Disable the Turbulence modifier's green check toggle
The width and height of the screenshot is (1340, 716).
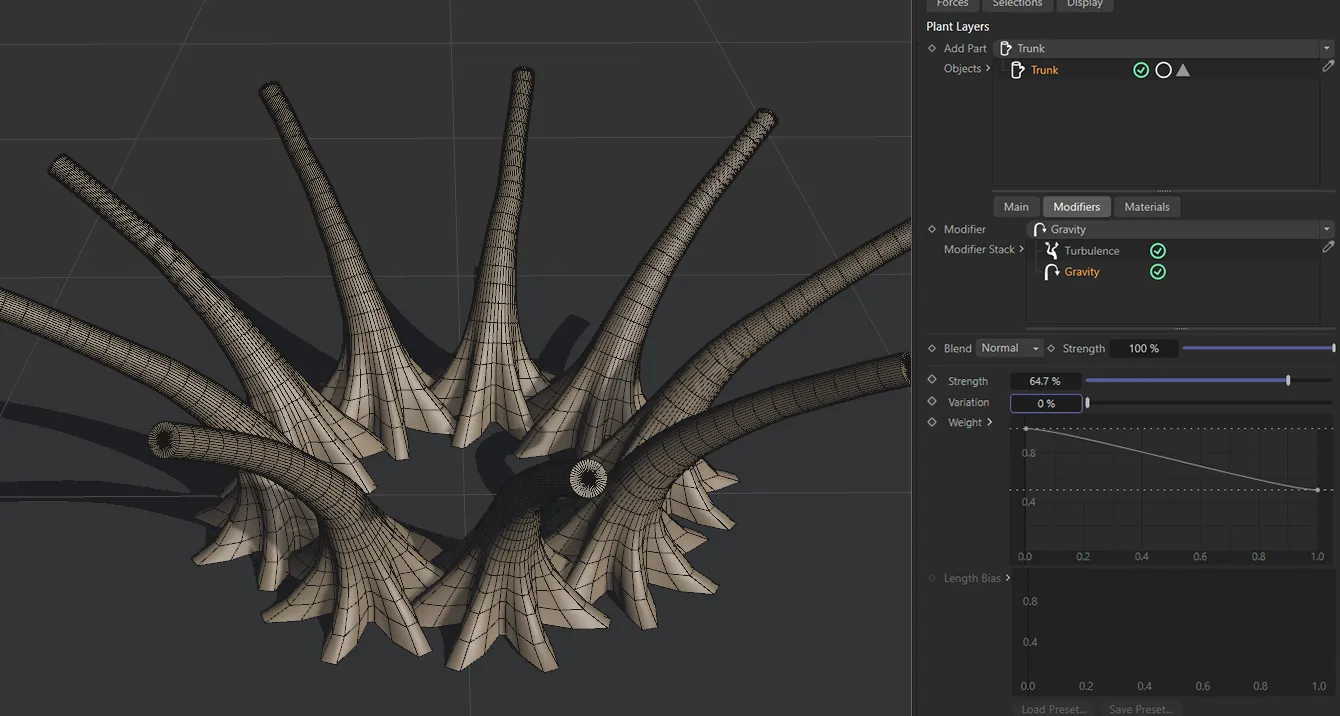[1158, 250]
